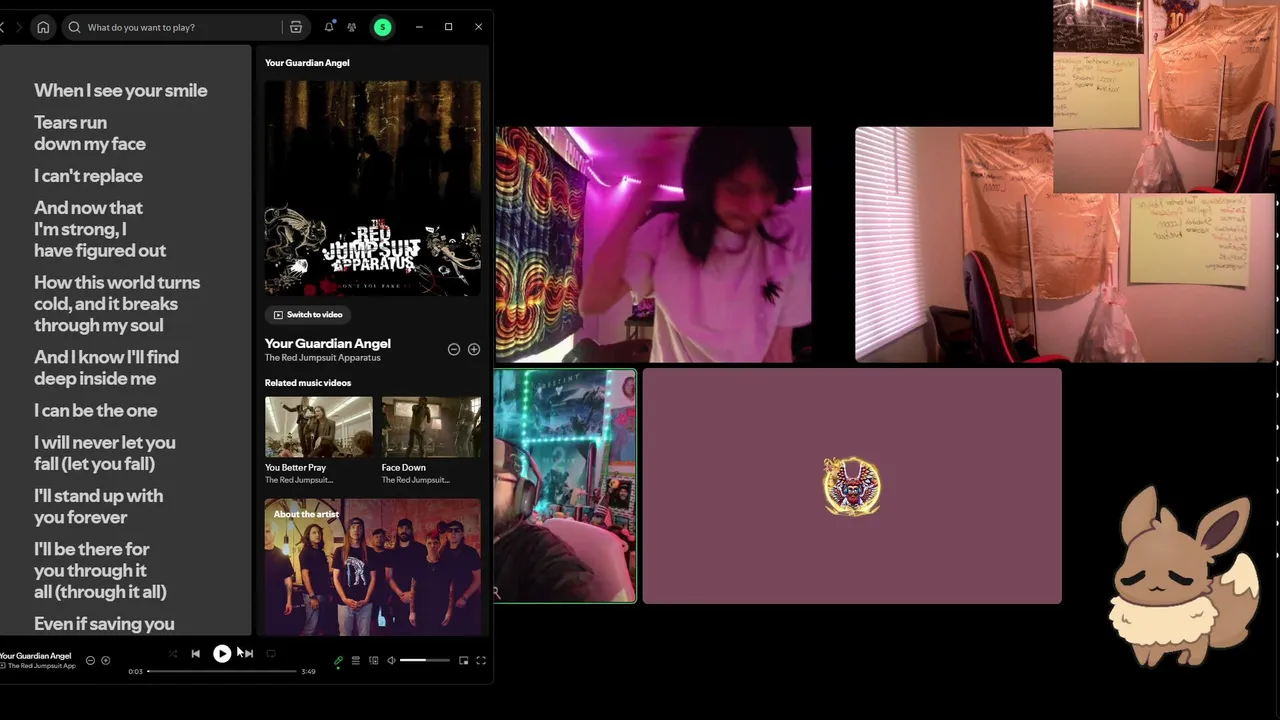Screen dimensions: 1280x720
Task: Open the Browse icon in search bar
Action: (296, 27)
